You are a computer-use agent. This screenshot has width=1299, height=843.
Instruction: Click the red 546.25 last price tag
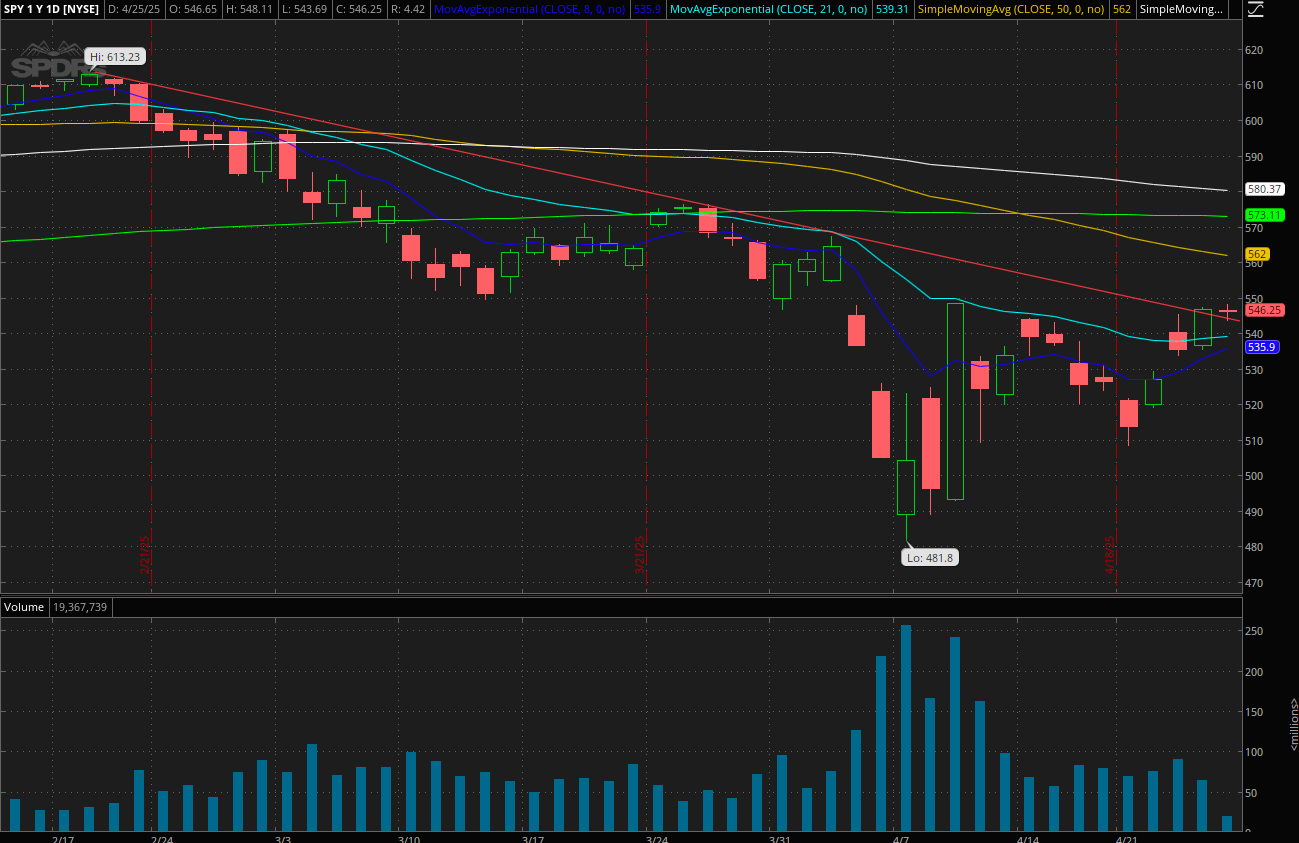pyautogui.click(x=1265, y=310)
